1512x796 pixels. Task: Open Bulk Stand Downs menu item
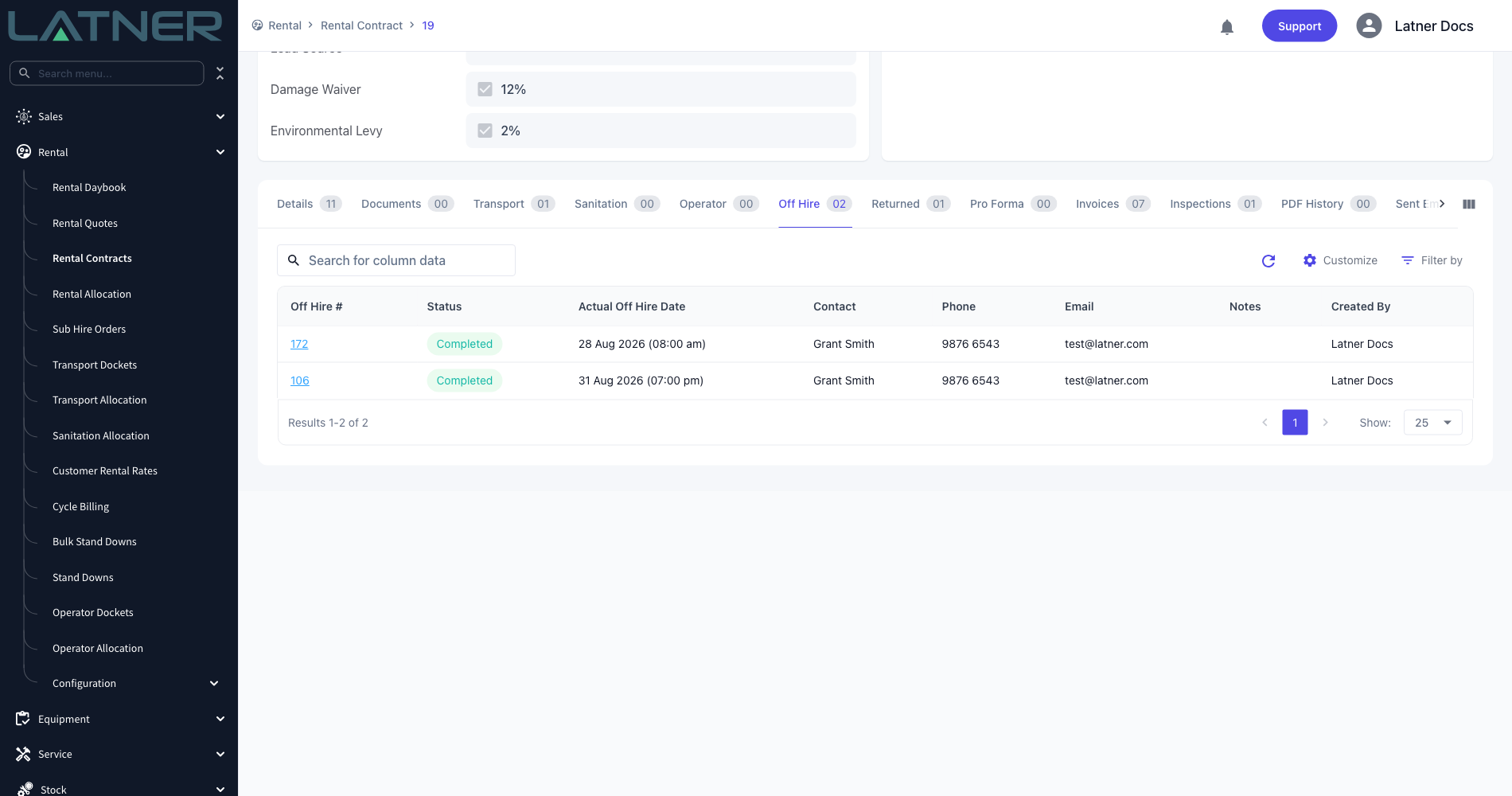point(95,541)
